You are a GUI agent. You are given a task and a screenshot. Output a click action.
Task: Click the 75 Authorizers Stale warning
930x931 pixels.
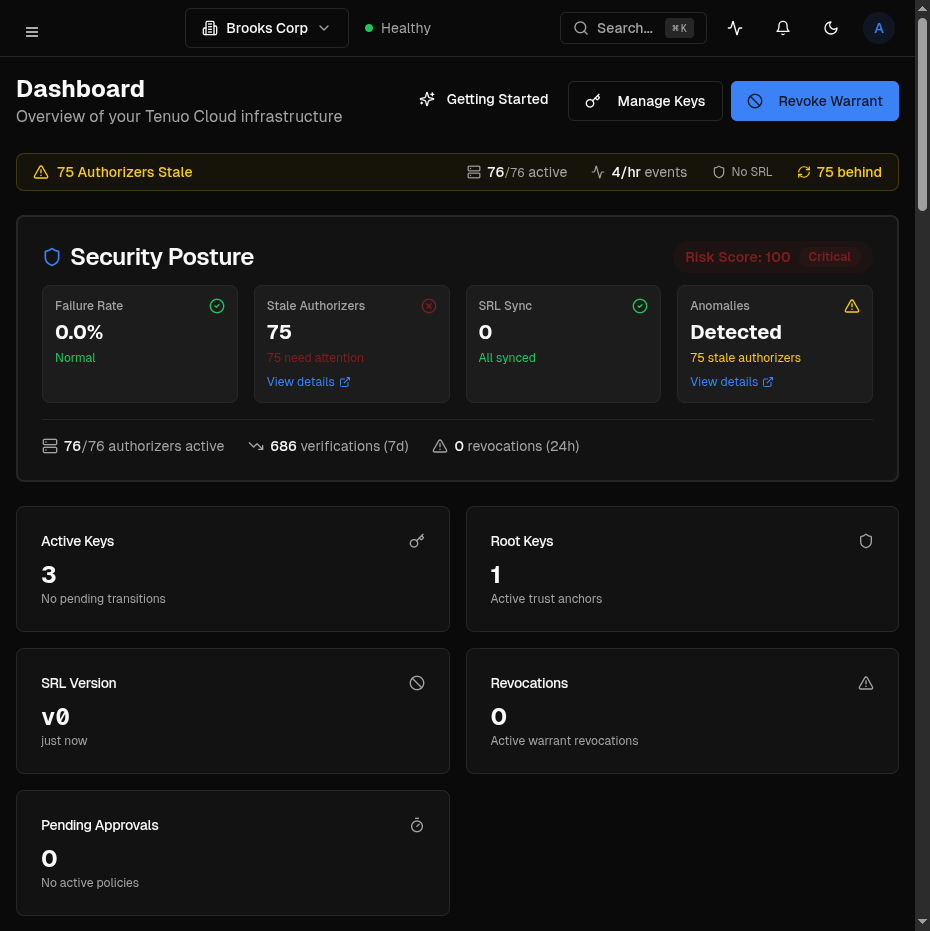click(x=124, y=172)
